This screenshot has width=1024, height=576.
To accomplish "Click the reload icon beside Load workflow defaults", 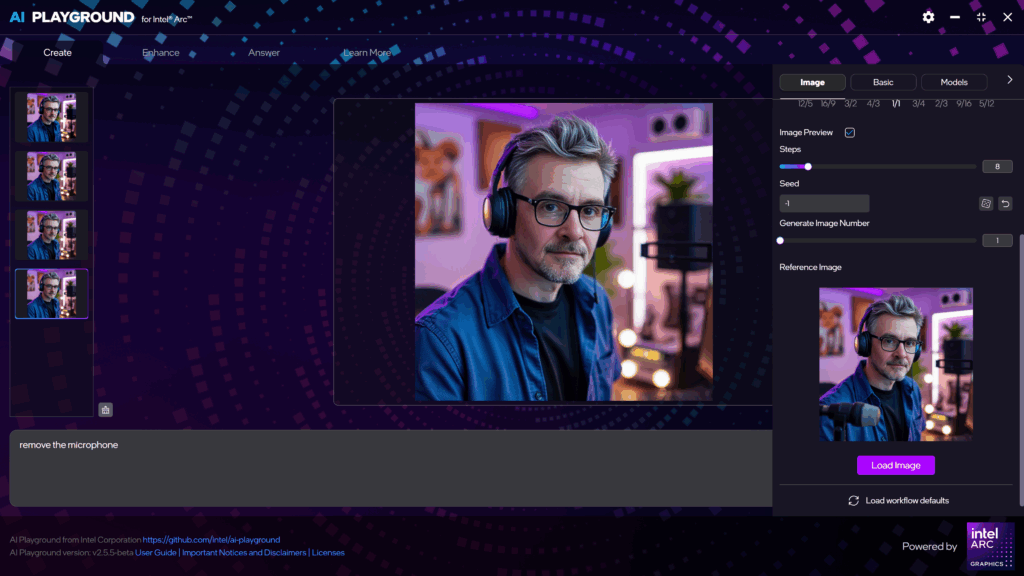I will (853, 500).
